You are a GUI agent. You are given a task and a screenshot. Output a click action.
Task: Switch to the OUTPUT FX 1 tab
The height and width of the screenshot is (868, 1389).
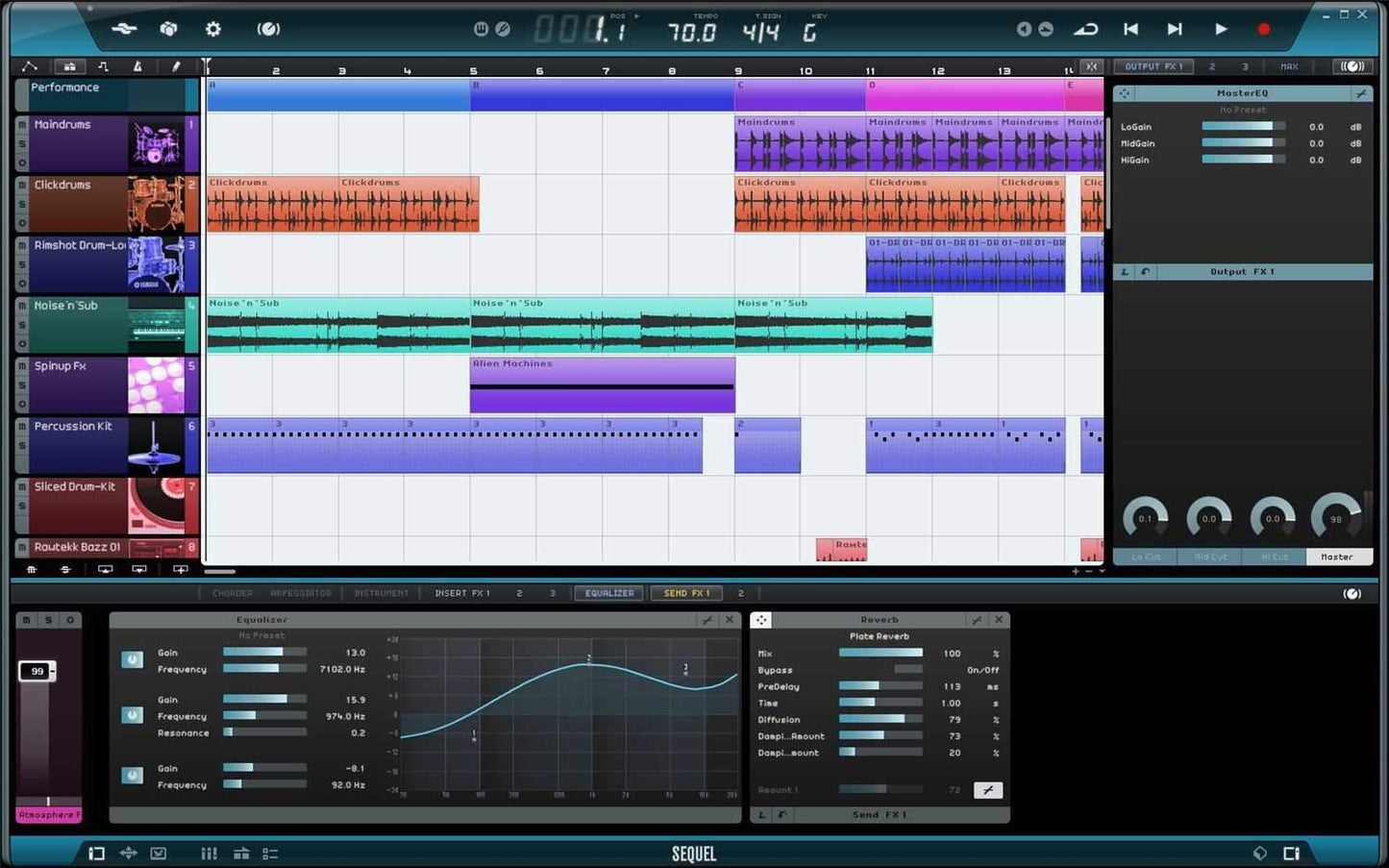tap(1154, 66)
